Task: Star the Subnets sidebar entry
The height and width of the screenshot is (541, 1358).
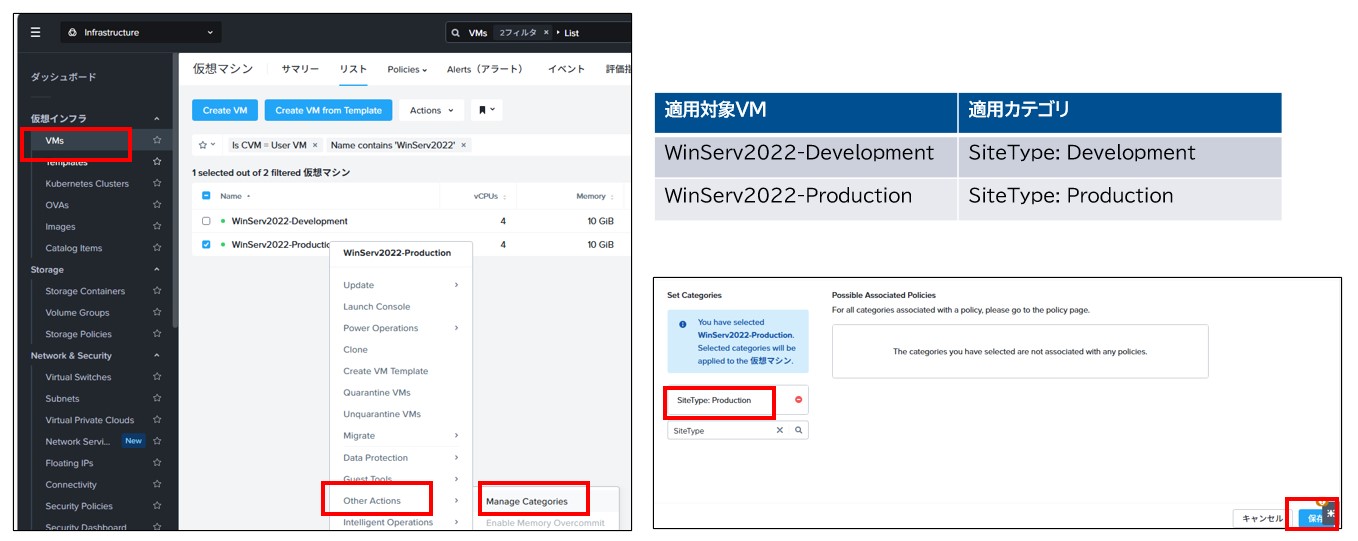Action: pos(157,399)
